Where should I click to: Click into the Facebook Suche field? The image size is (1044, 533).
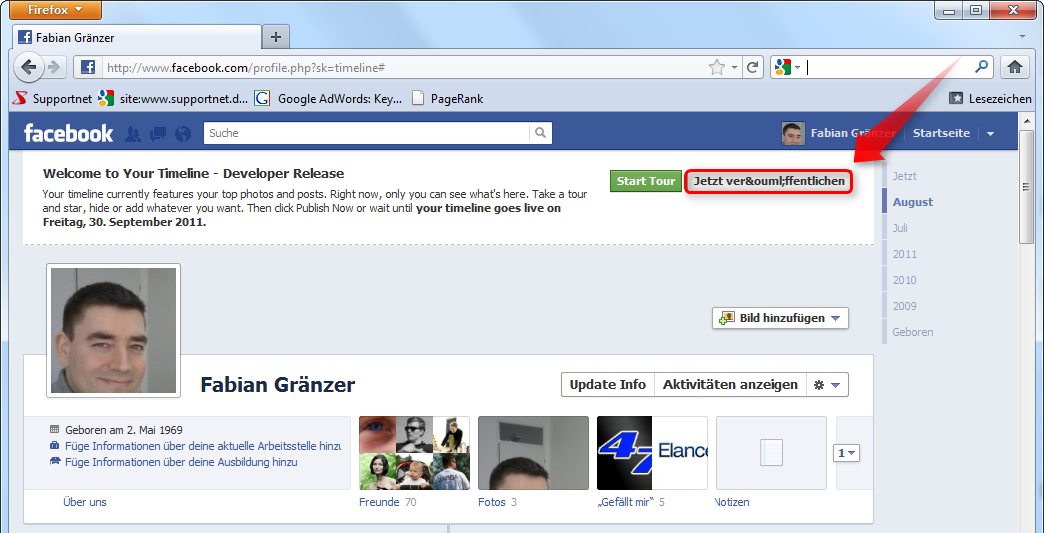[366, 133]
